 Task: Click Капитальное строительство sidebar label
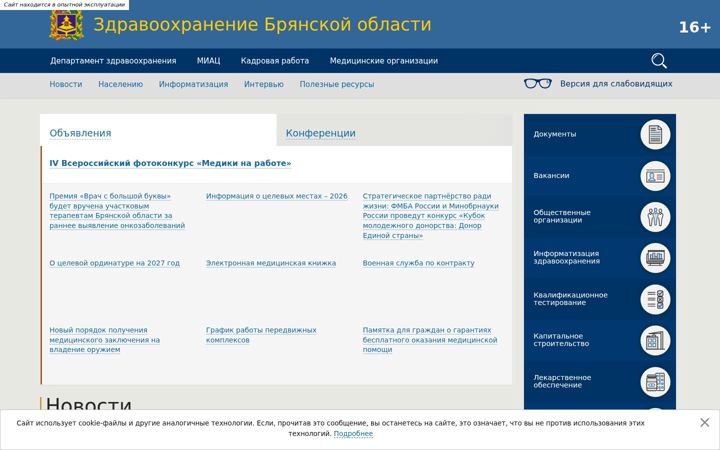pos(561,340)
